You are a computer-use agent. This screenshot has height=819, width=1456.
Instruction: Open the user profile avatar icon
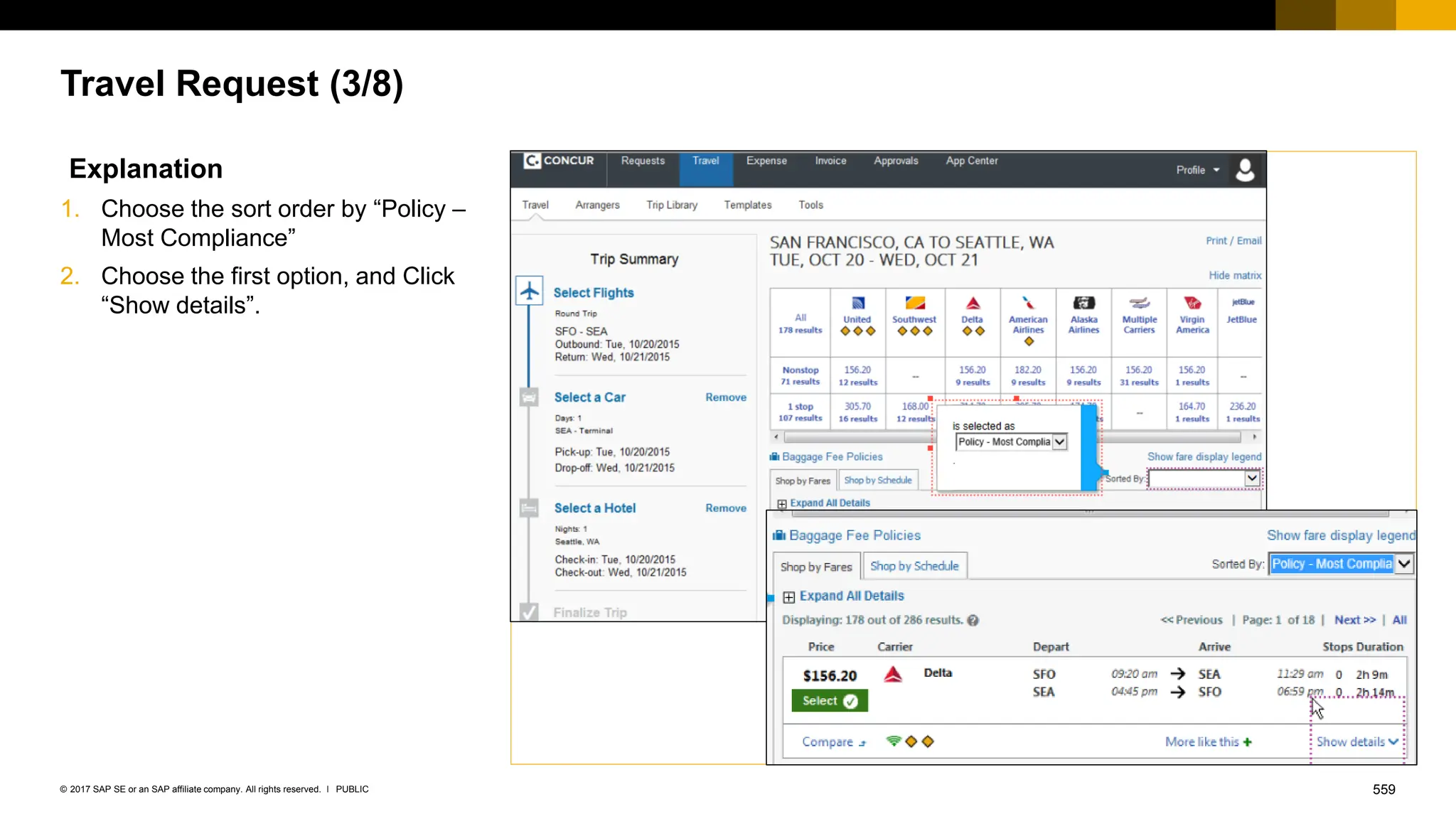[1245, 170]
